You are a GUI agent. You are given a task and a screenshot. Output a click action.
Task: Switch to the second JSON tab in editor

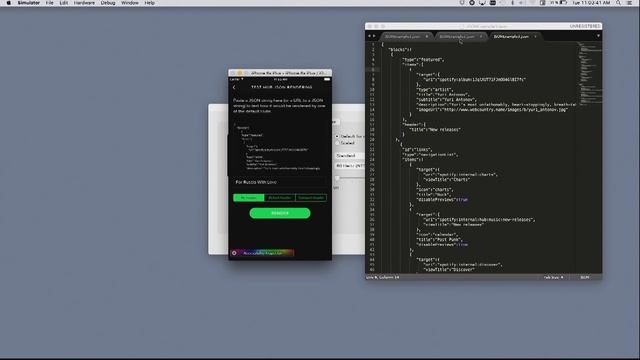pyautogui.click(x=457, y=37)
